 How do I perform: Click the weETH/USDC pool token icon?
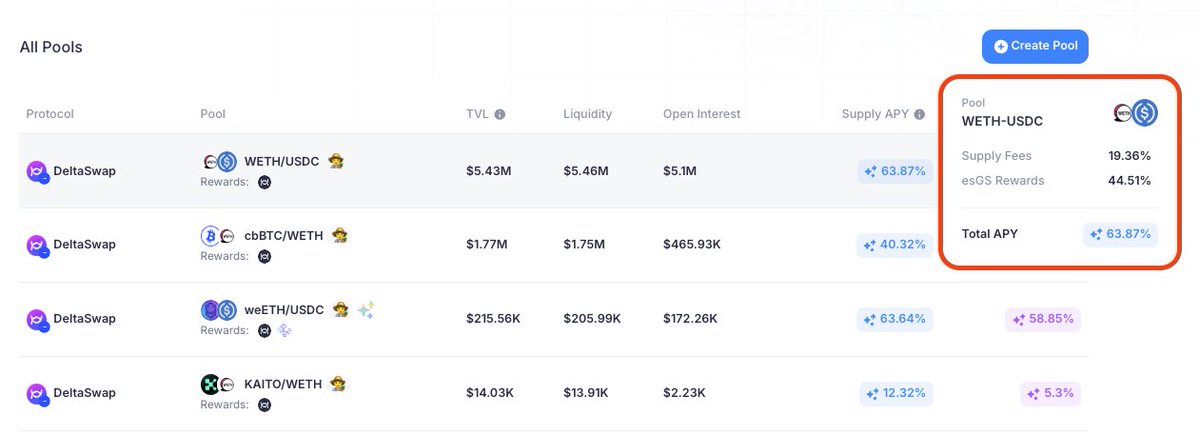click(x=219, y=310)
